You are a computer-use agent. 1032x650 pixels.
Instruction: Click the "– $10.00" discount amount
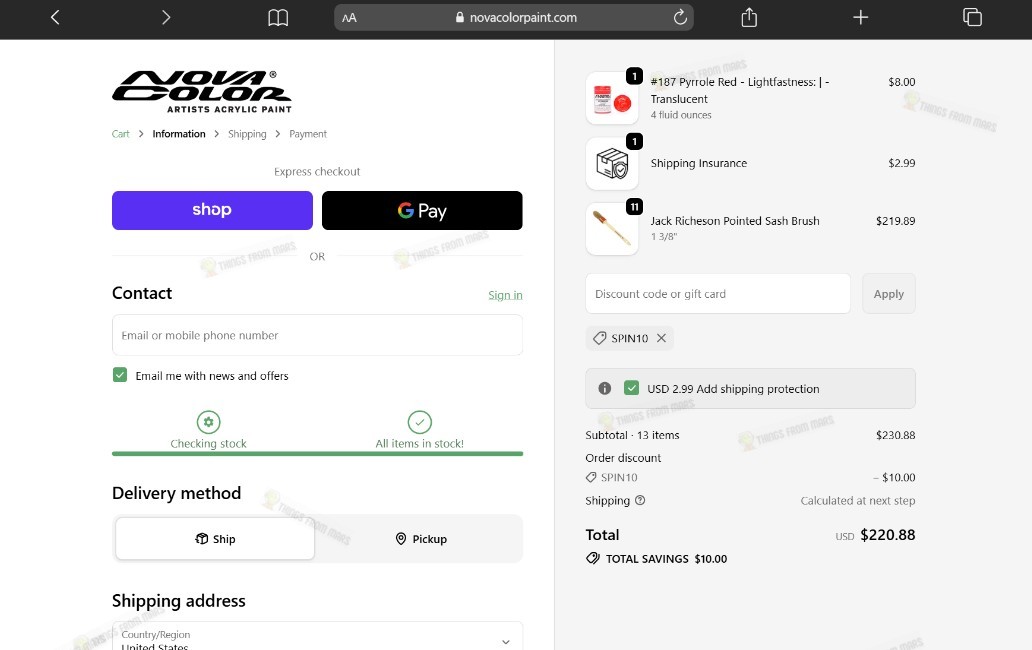pyautogui.click(x=894, y=477)
